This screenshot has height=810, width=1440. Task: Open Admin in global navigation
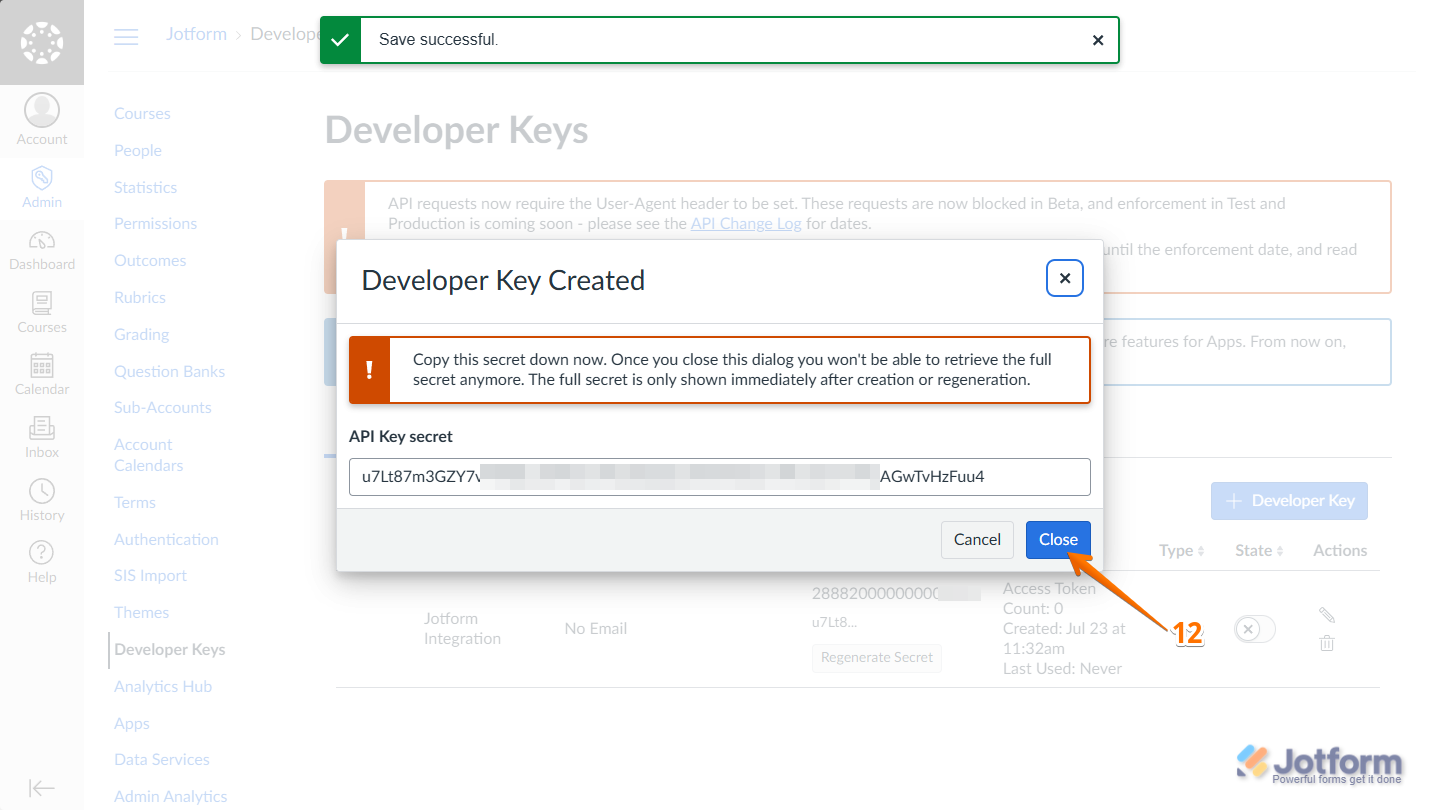42,188
